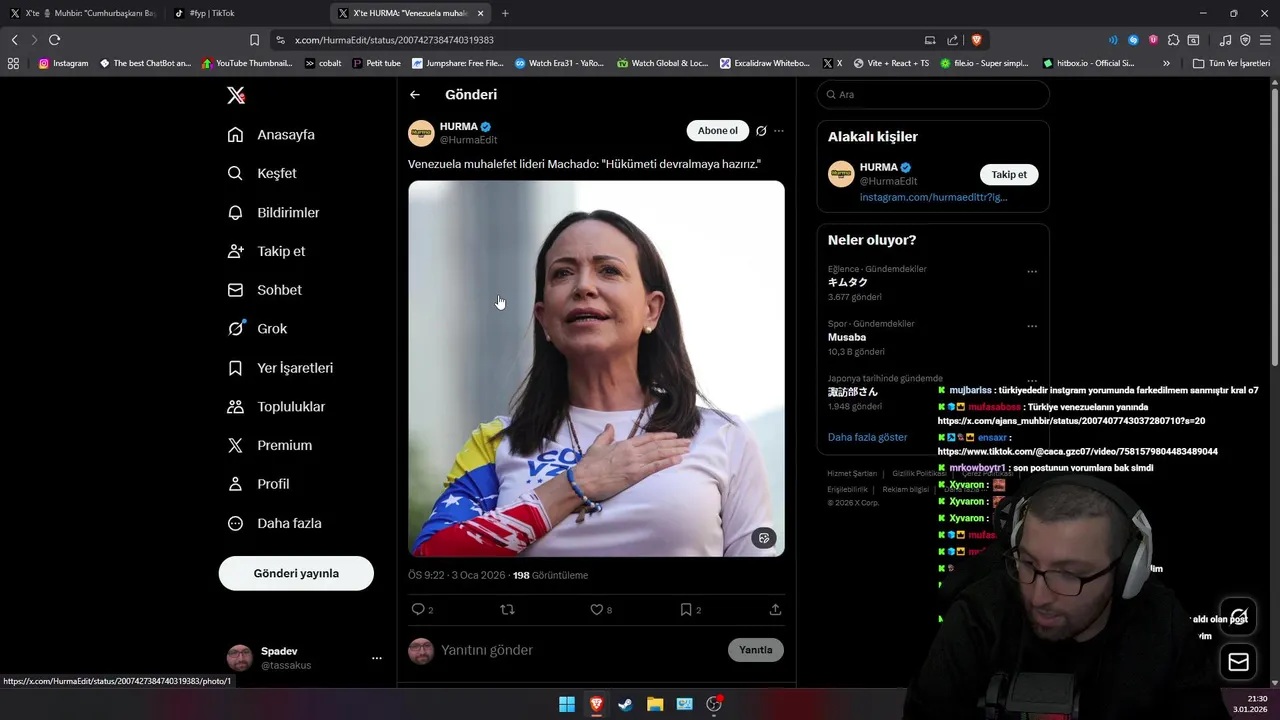The width and height of the screenshot is (1280, 720).
Task: Open the Takip et sidebar item
Action: pos(266,252)
